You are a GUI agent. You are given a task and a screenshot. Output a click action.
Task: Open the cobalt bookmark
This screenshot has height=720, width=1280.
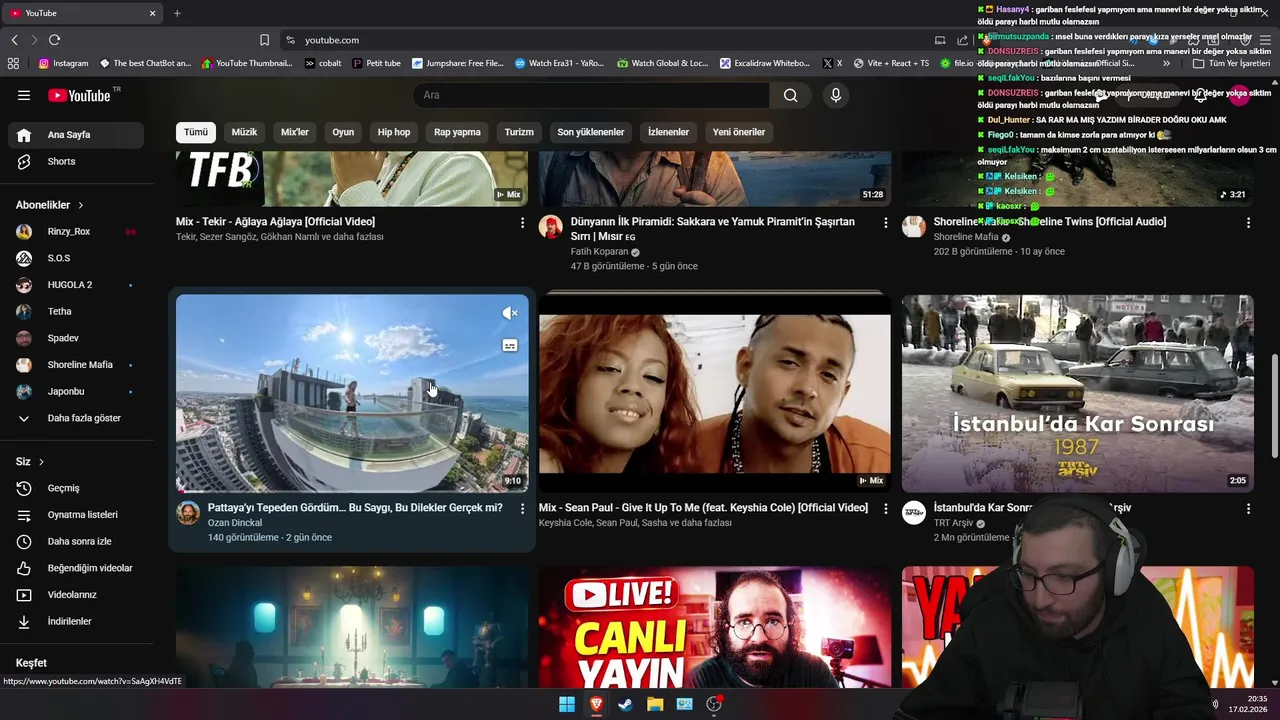[x=323, y=63]
